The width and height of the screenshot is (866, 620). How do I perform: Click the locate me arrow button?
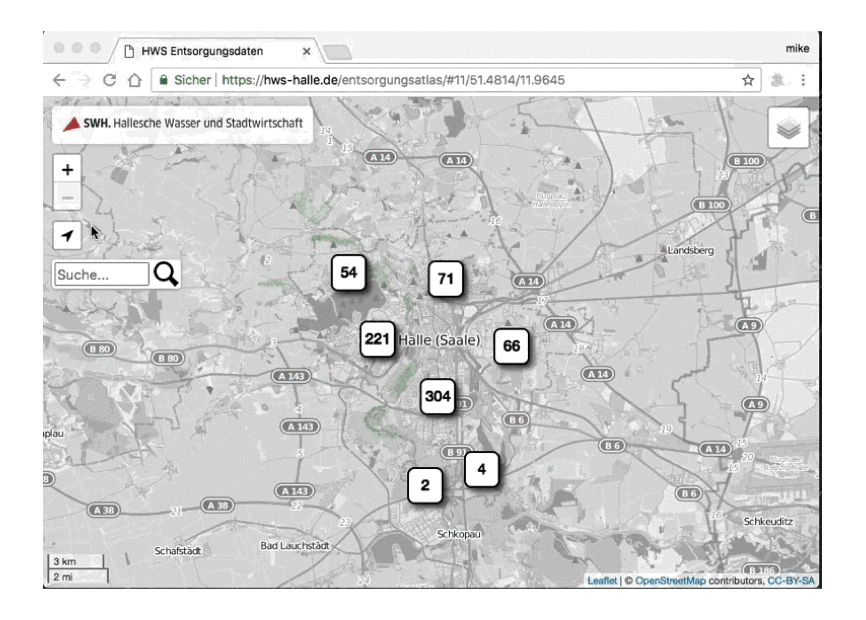point(67,235)
